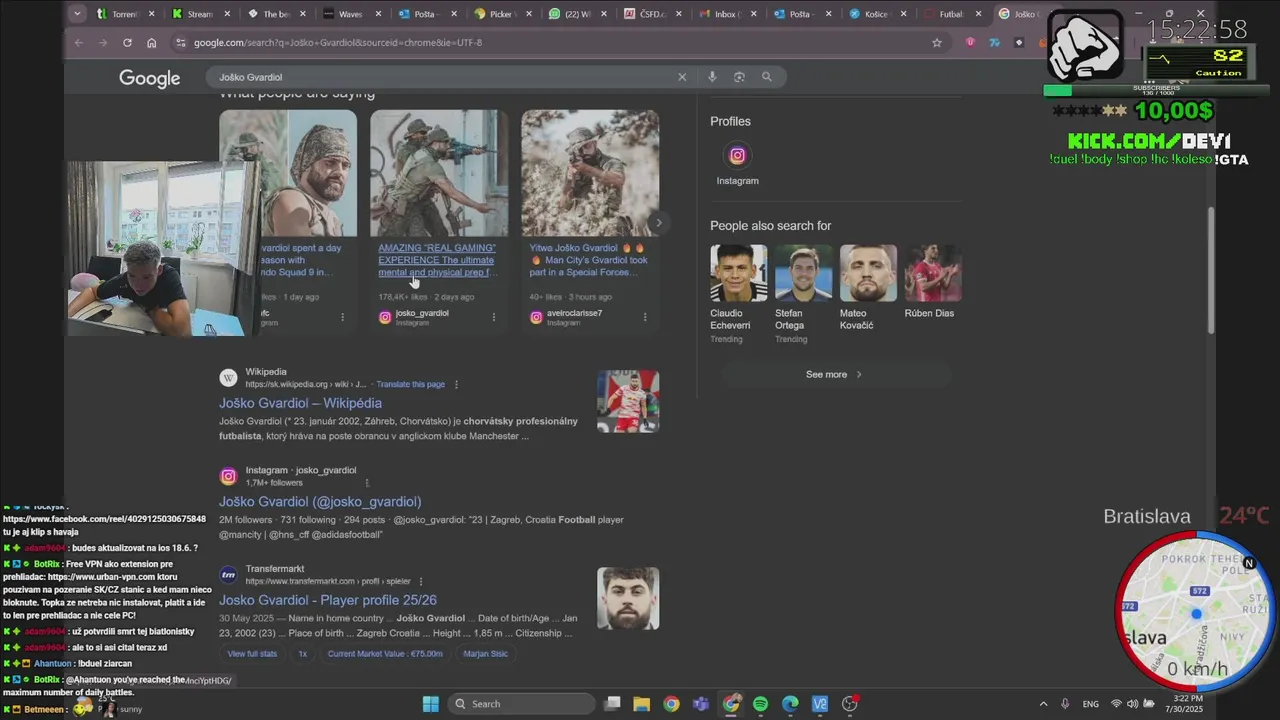
Task: Open options menu for aveiroclarisse7 post
Action: (x=644, y=317)
